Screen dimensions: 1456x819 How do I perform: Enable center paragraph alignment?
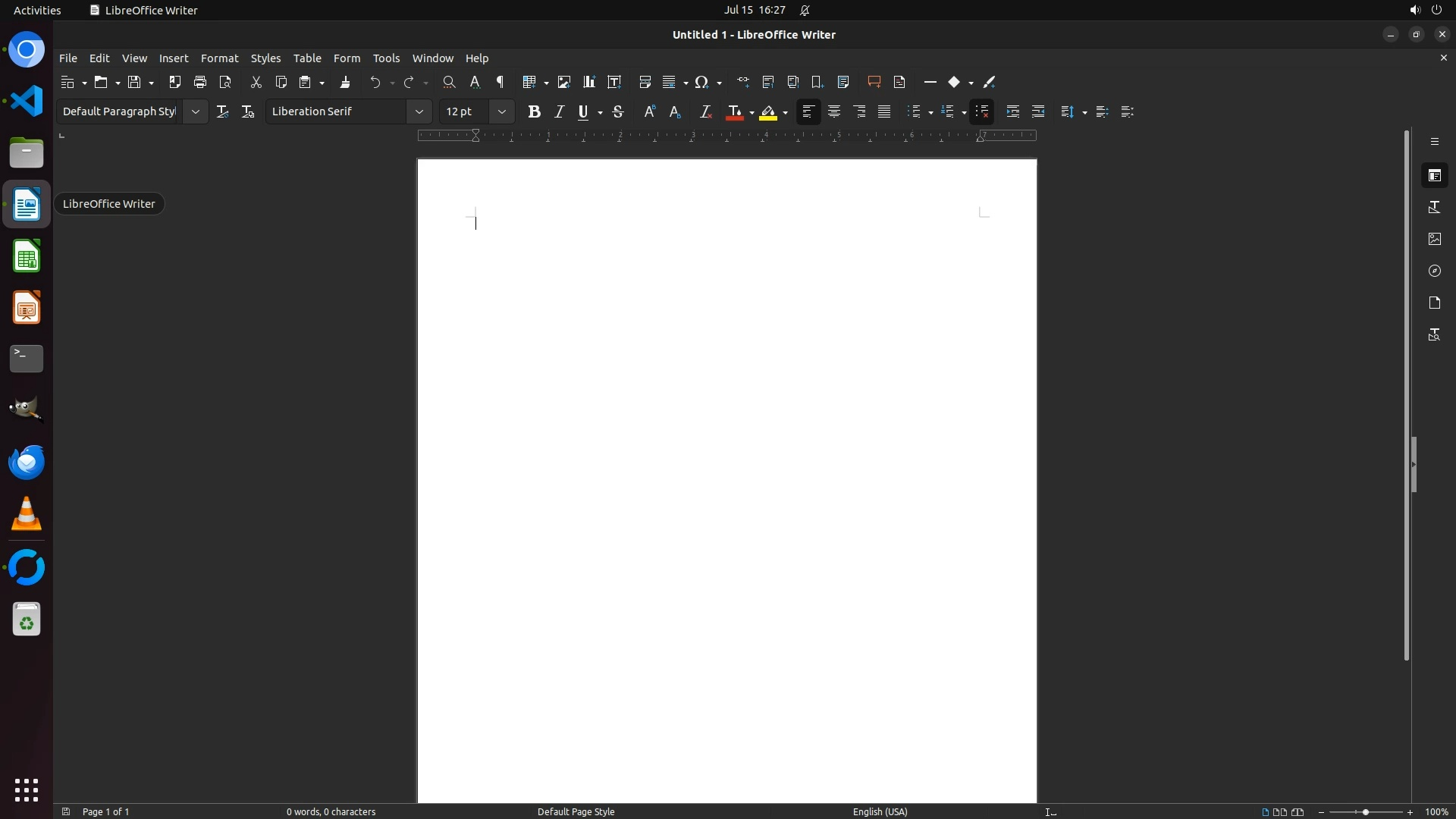[833, 111]
